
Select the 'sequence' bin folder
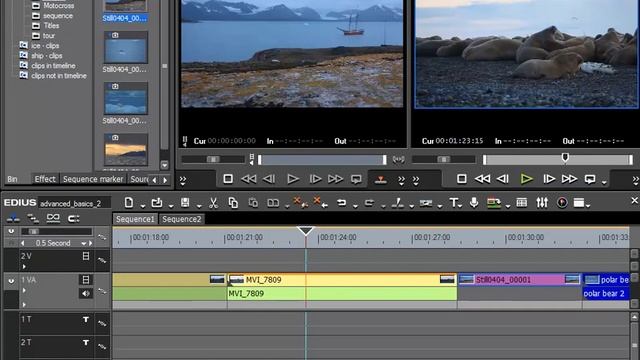pyautogui.click(x=58, y=16)
